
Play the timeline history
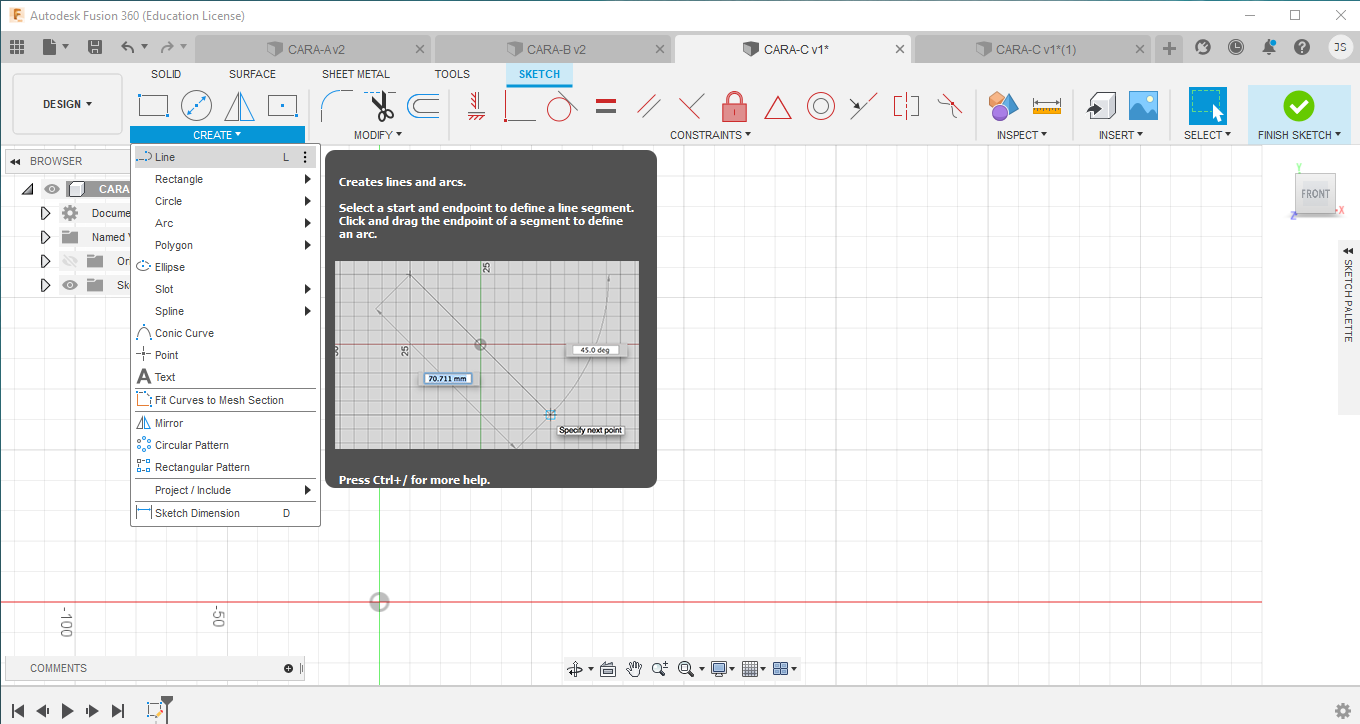[67, 711]
